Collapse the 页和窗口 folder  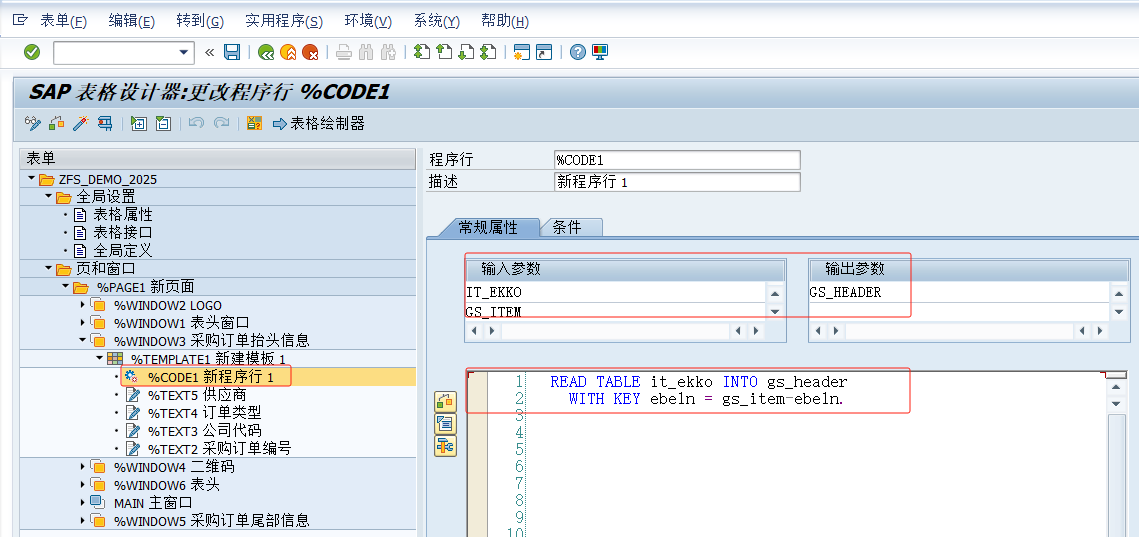click(49, 269)
